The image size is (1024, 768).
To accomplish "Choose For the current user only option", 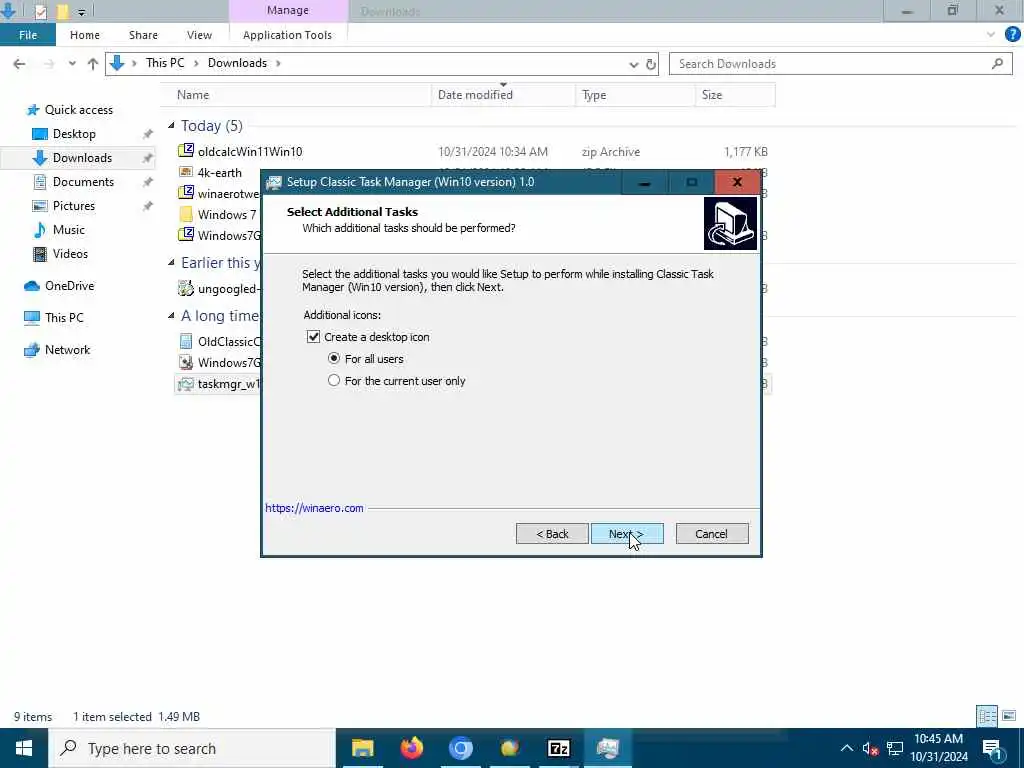I will [334, 380].
